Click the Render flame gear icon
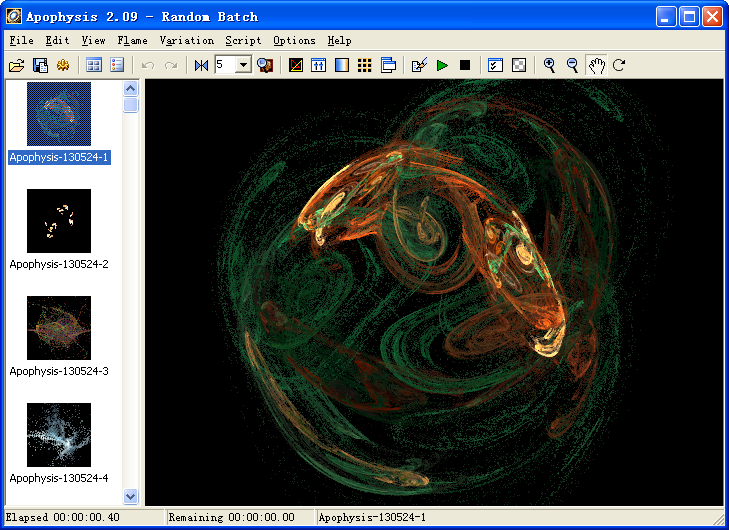The image size is (729, 530). point(63,65)
